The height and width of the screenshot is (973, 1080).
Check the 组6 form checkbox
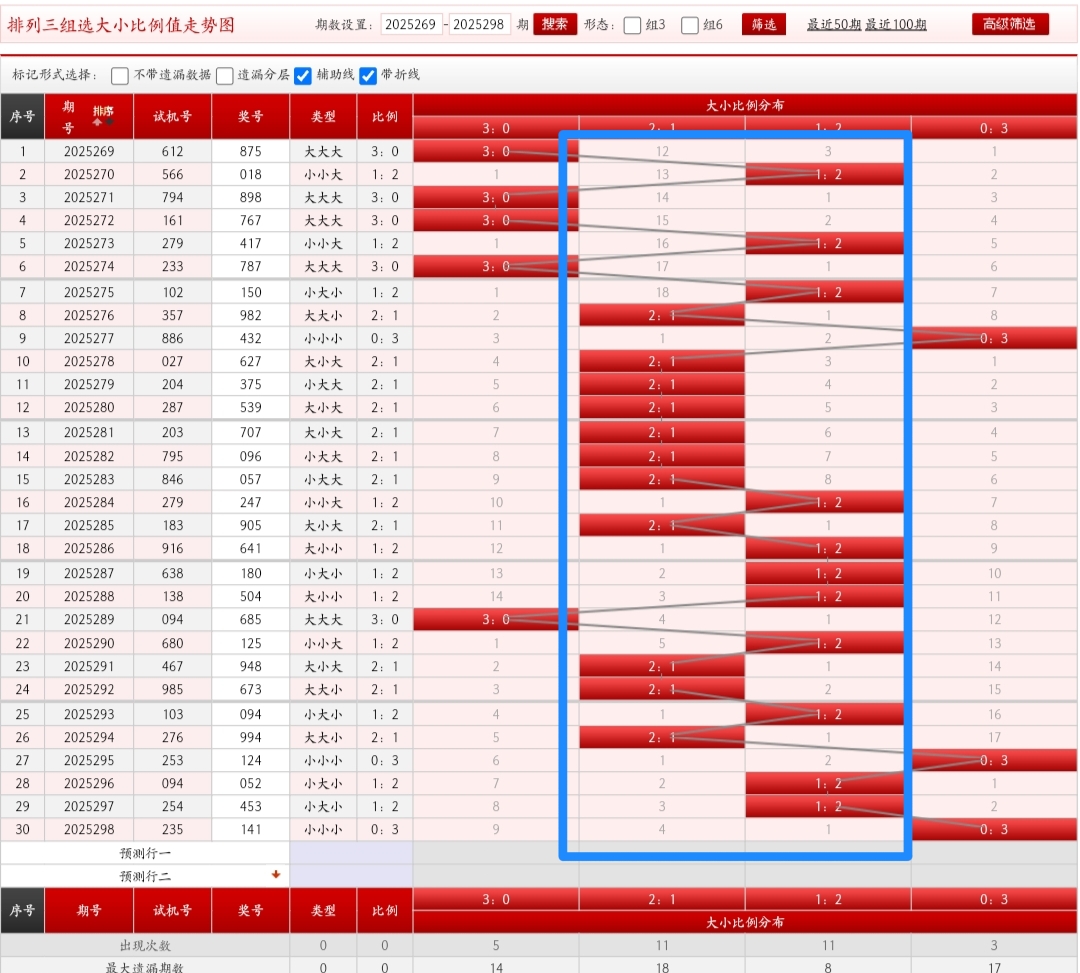coord(690,25)
